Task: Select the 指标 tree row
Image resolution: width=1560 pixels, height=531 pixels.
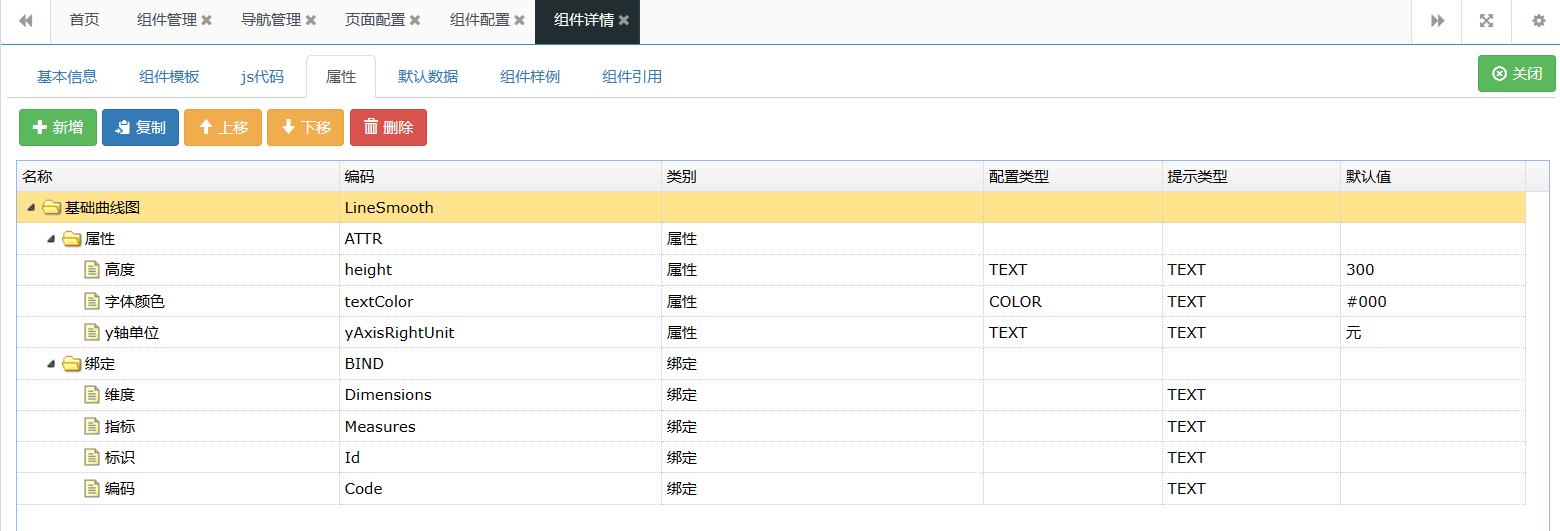Action: point(771,426)
